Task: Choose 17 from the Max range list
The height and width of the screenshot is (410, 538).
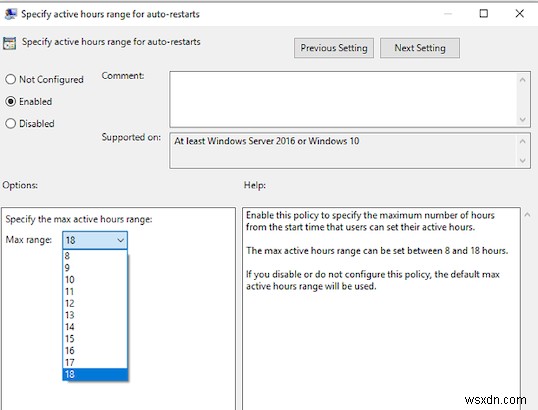Action: (x=95, y=362)
